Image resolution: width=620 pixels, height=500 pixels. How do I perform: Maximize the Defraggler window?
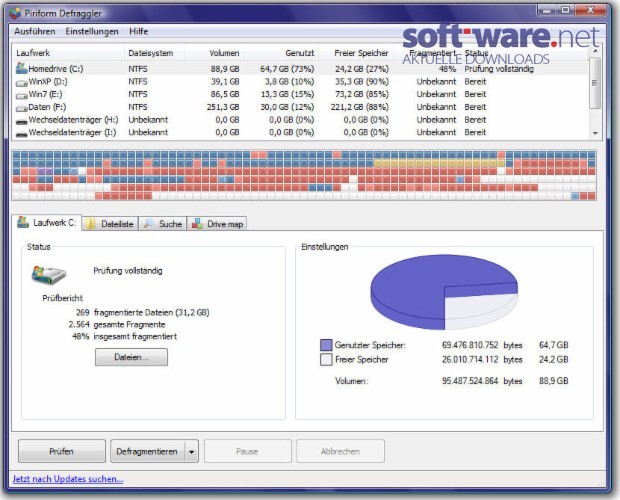click(566, 10)
